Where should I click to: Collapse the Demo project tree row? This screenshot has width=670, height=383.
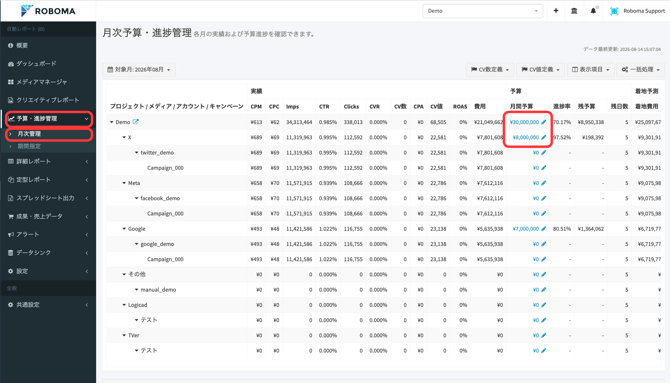112,122
